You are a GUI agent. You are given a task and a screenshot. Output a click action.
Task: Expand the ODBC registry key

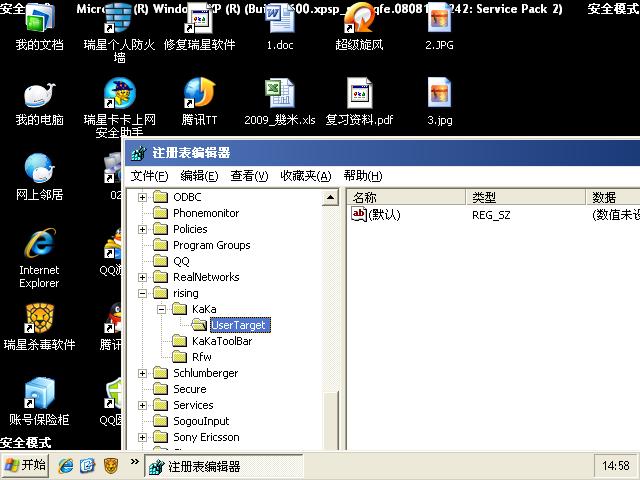point(142,198)
